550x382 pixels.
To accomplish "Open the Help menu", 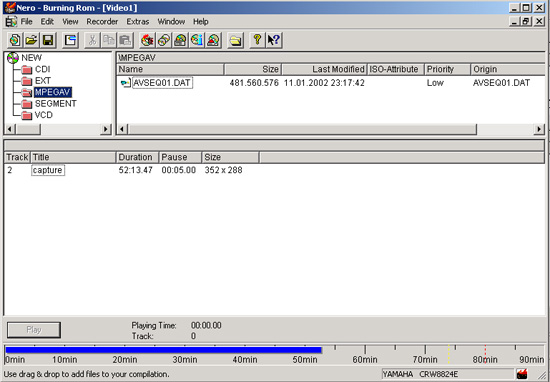I will point(201,22).
